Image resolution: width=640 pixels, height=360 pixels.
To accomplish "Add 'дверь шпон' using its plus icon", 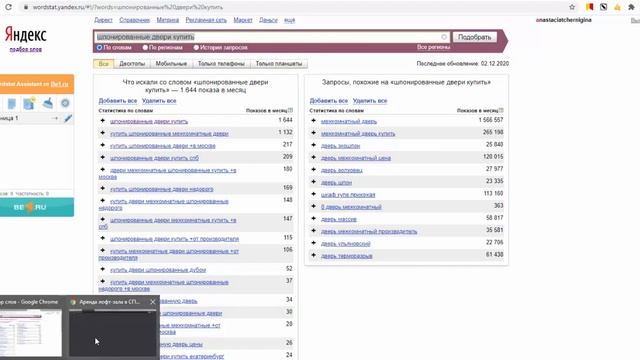I will pos(313,182).
